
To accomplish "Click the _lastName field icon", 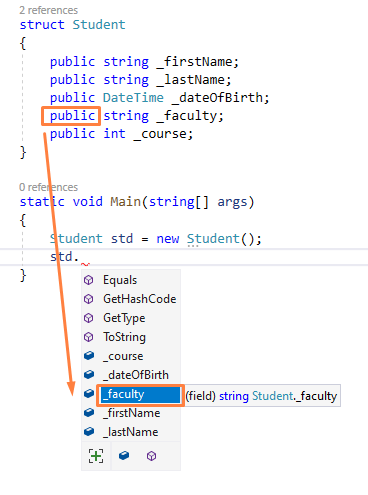I will tap(89, 432).
